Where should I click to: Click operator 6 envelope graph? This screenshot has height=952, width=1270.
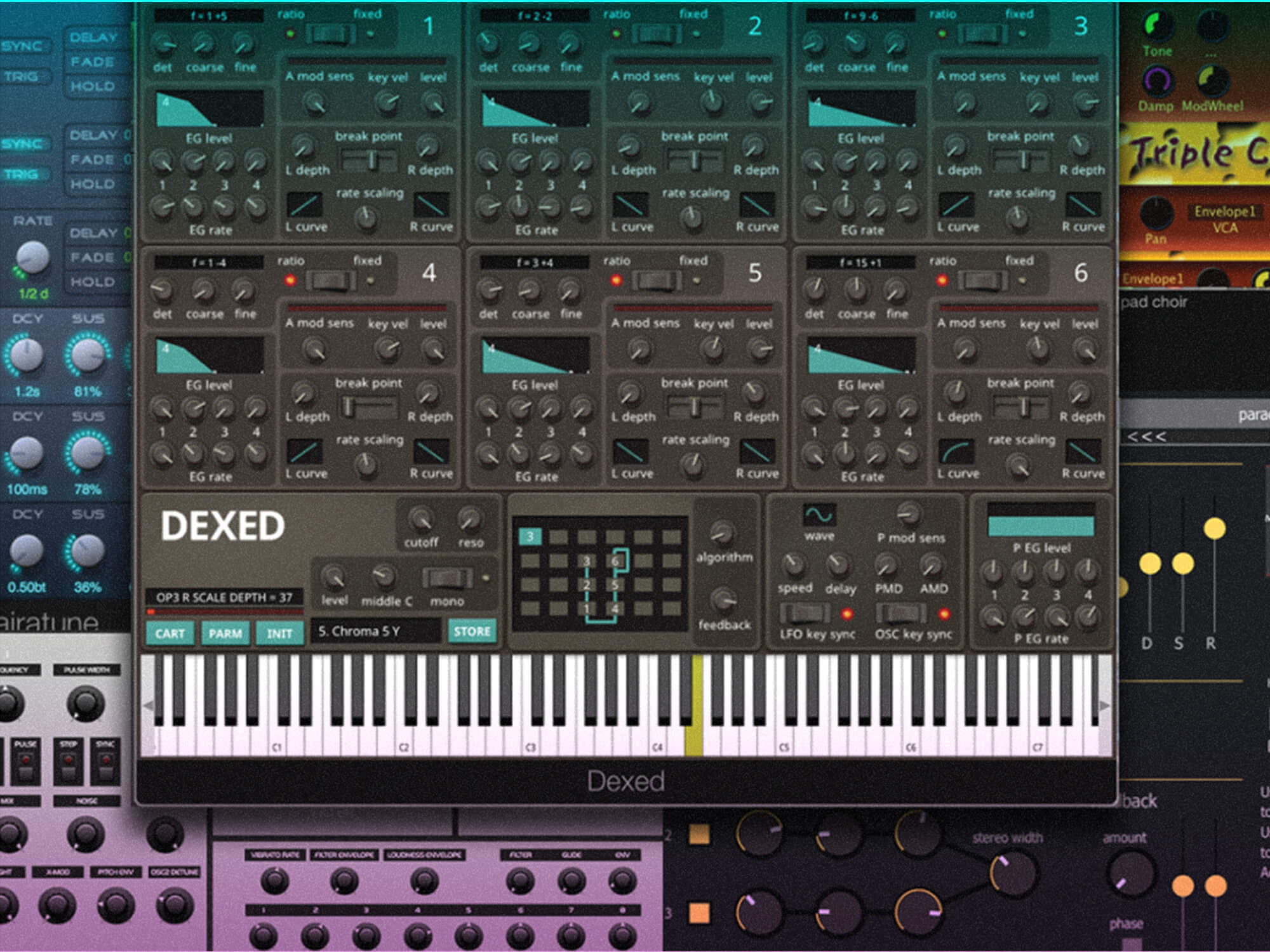(x=862, y=355)
